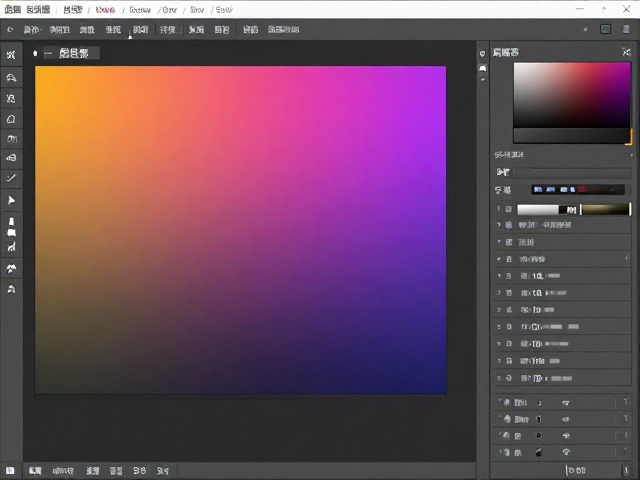Viewport: 640px width, 480px height.
Task: Select the fifth tool from top in left toolbar
Action: point(11,139)
